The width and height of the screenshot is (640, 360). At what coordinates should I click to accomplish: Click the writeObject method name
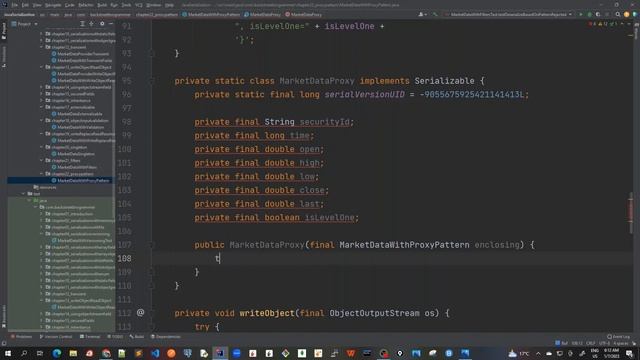pos(267,313)
